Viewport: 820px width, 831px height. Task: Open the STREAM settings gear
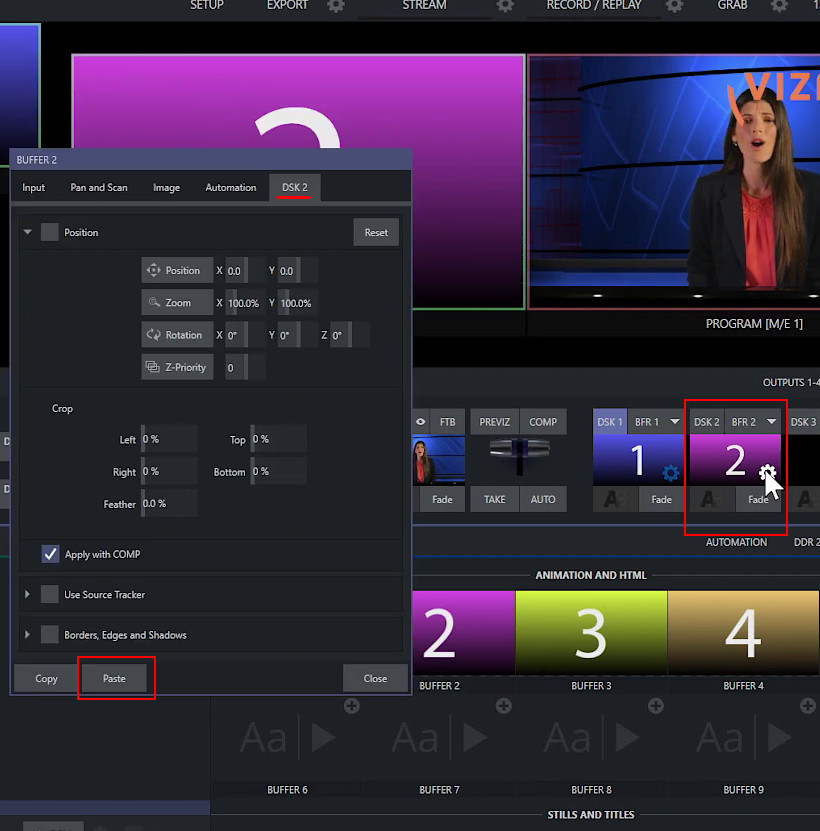click(505, 6)
